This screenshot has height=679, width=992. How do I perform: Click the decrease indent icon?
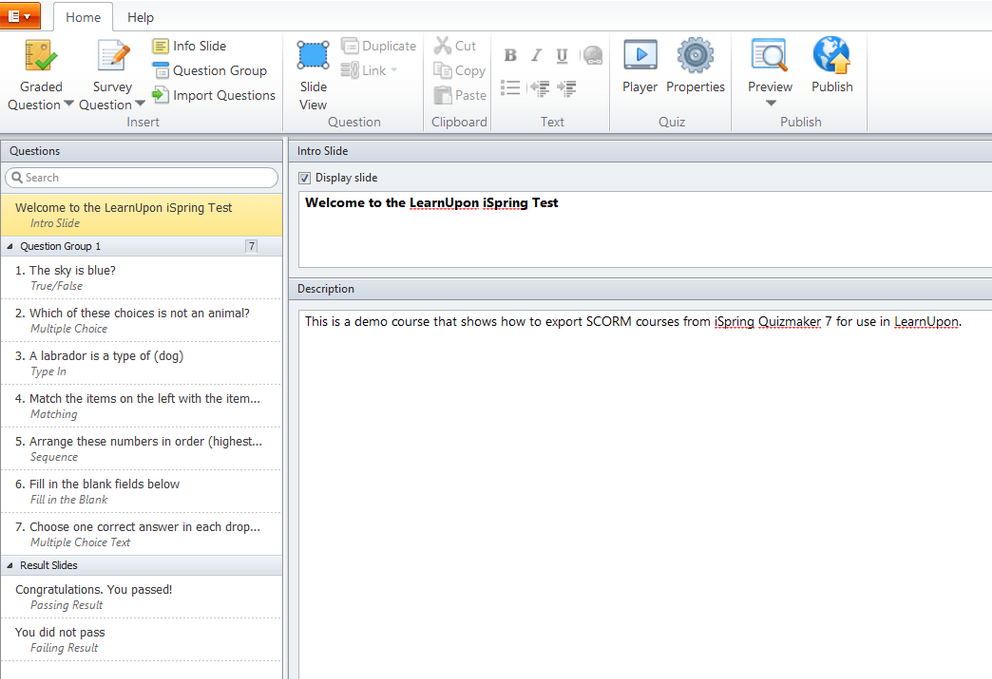(539, 88)
